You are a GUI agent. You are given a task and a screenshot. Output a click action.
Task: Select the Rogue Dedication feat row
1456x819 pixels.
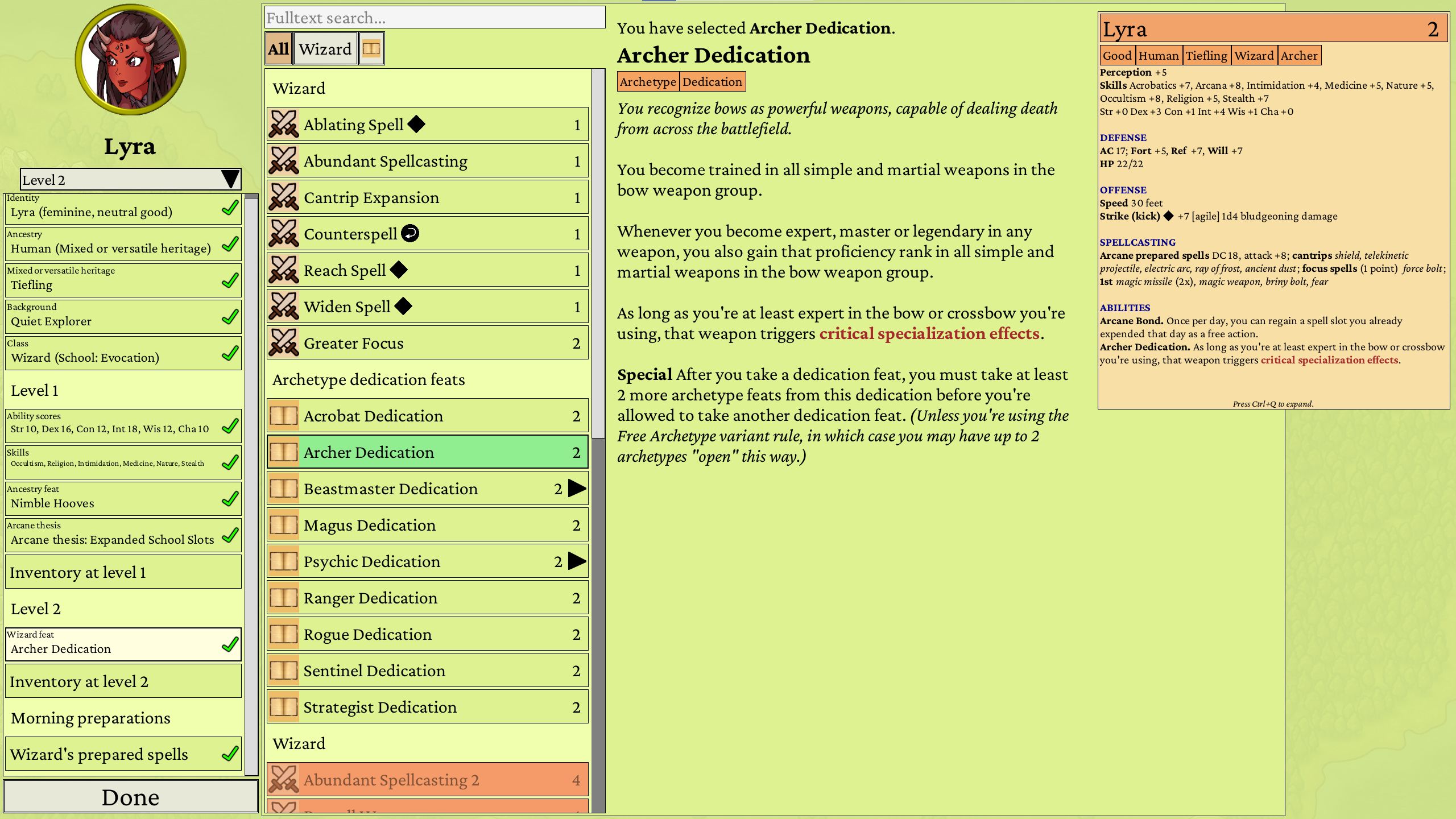428,634
